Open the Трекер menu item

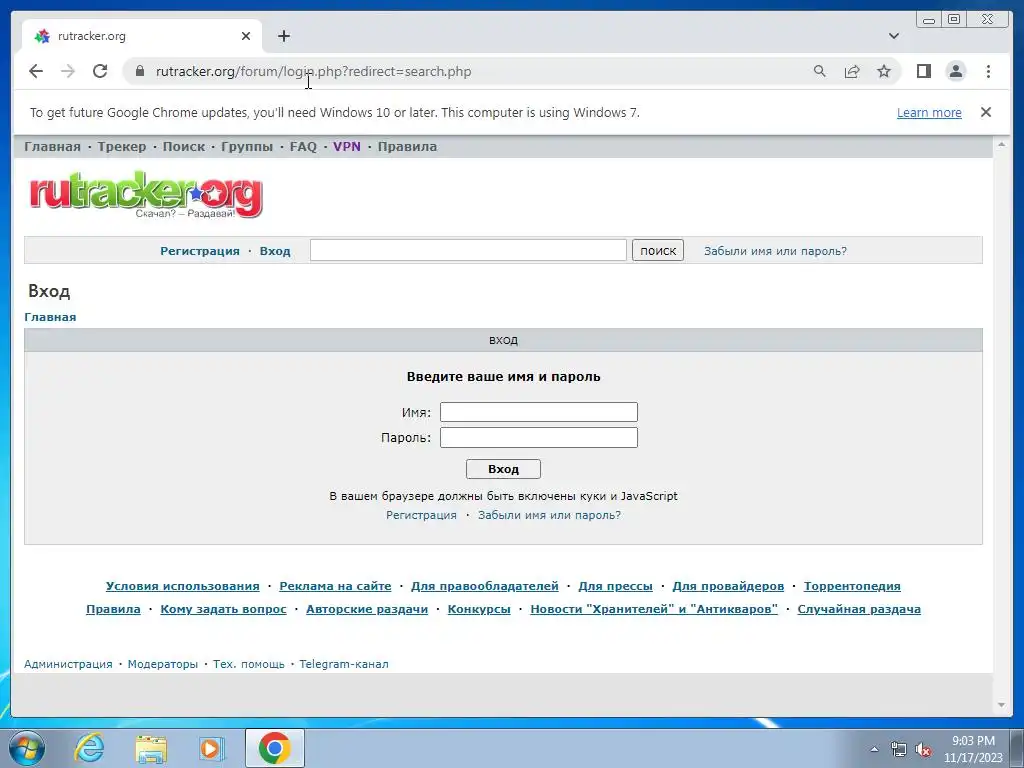[x=122, y=146]
